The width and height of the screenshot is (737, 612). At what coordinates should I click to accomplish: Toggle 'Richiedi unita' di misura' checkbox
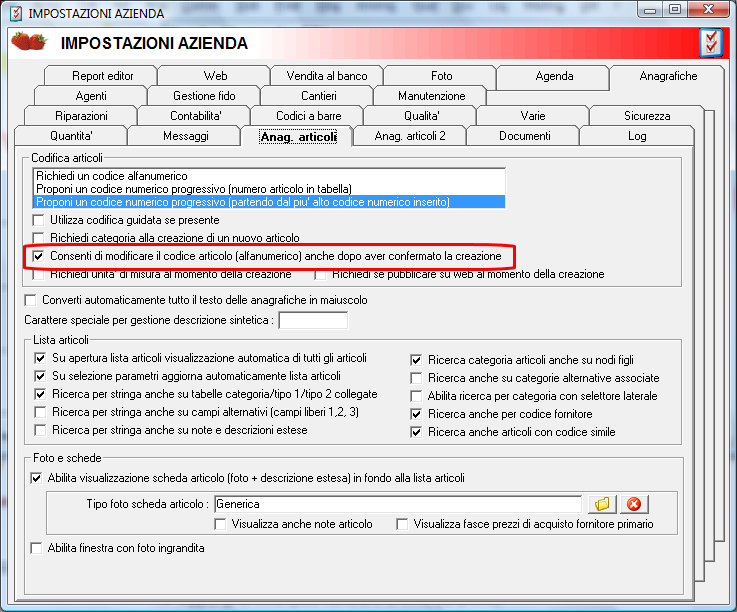(39, 274)
